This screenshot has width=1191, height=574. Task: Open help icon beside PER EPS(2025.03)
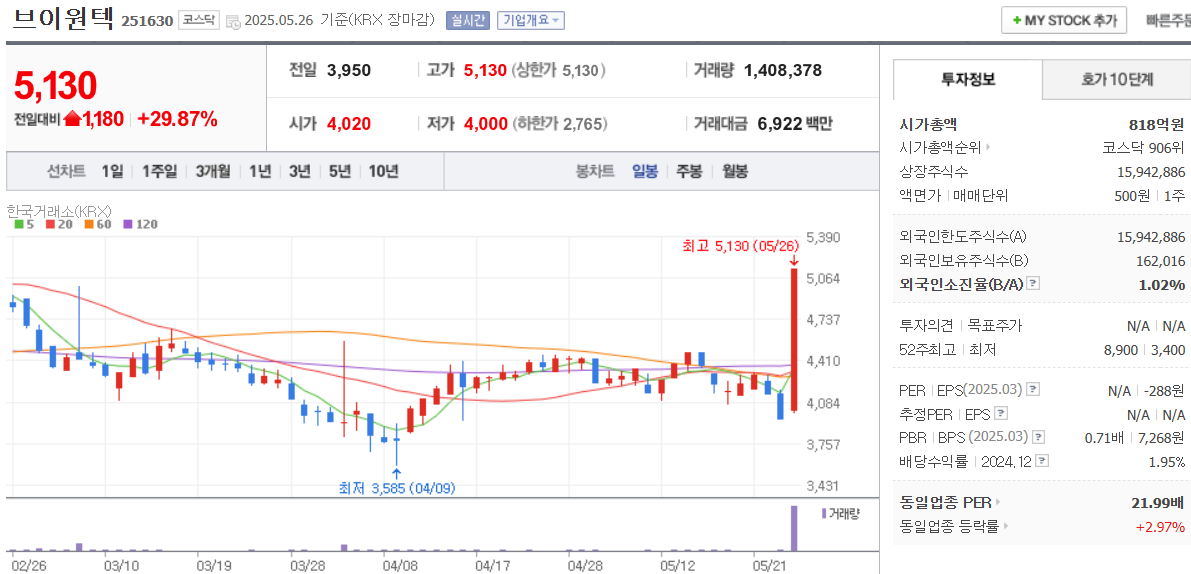pyautogui.click(x=1033, y=390)
